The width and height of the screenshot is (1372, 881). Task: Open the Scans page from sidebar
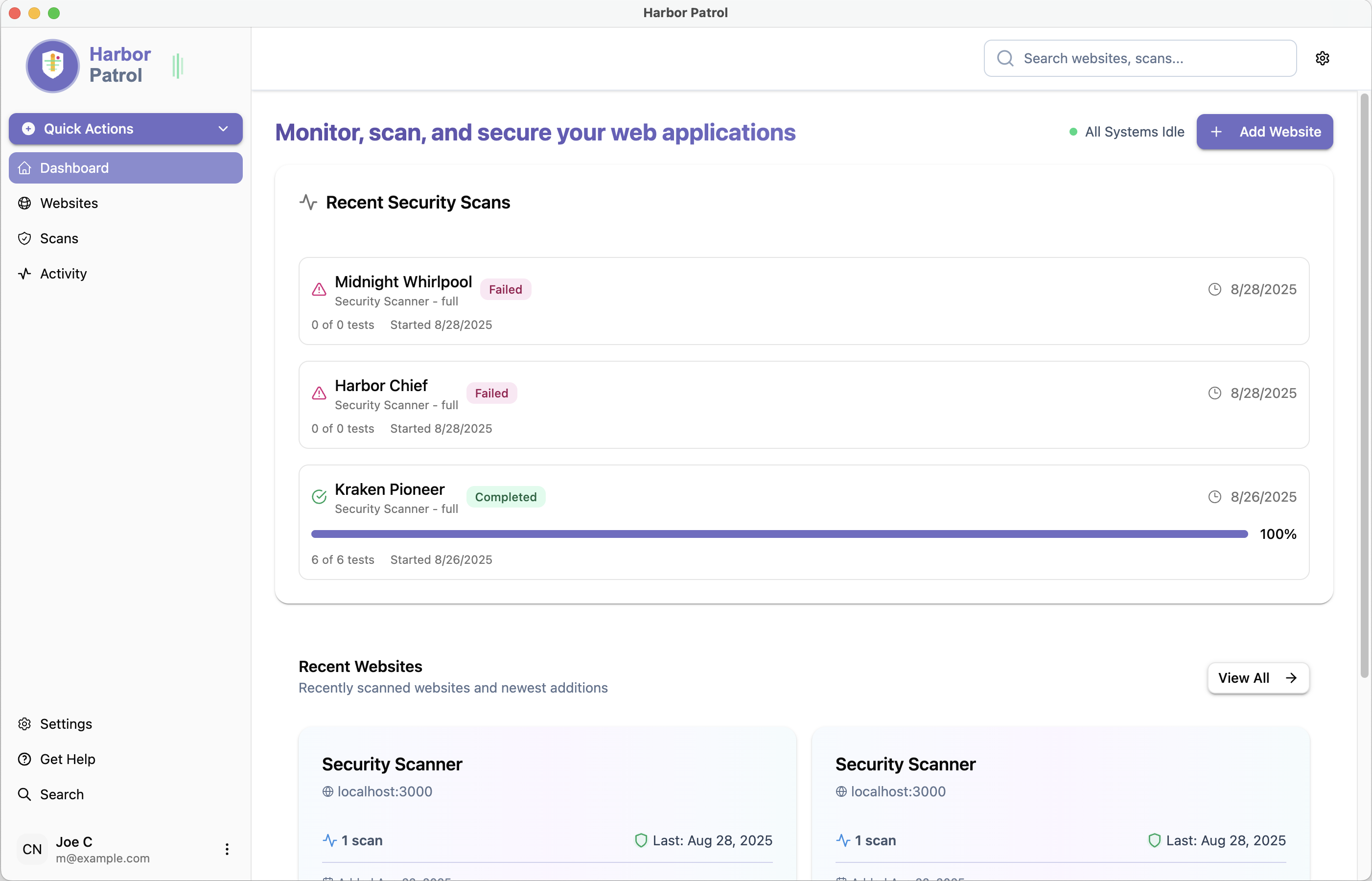(59, 238)
